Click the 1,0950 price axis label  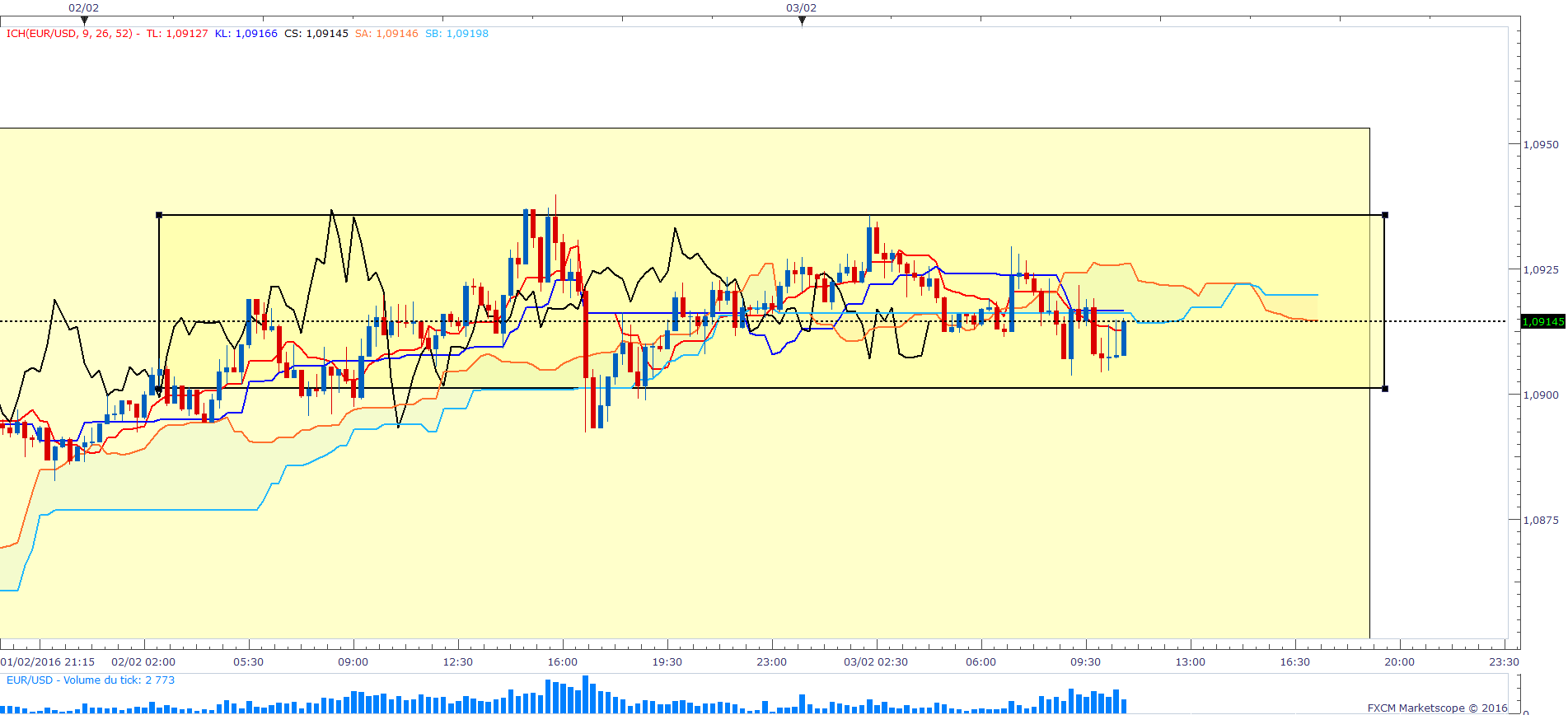1541,145
